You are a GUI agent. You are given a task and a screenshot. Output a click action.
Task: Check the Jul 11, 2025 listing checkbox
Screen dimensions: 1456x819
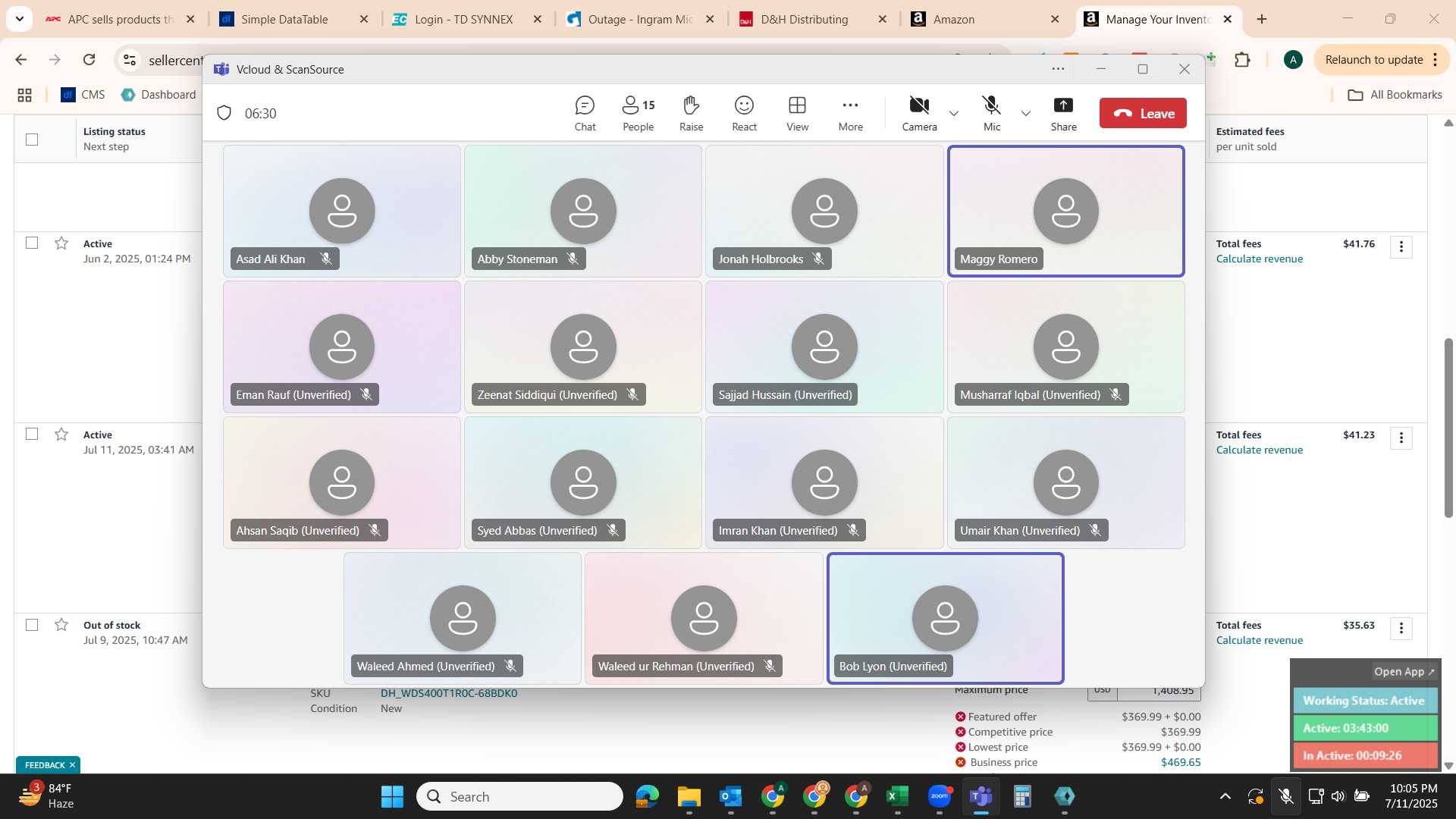(32, 434)
